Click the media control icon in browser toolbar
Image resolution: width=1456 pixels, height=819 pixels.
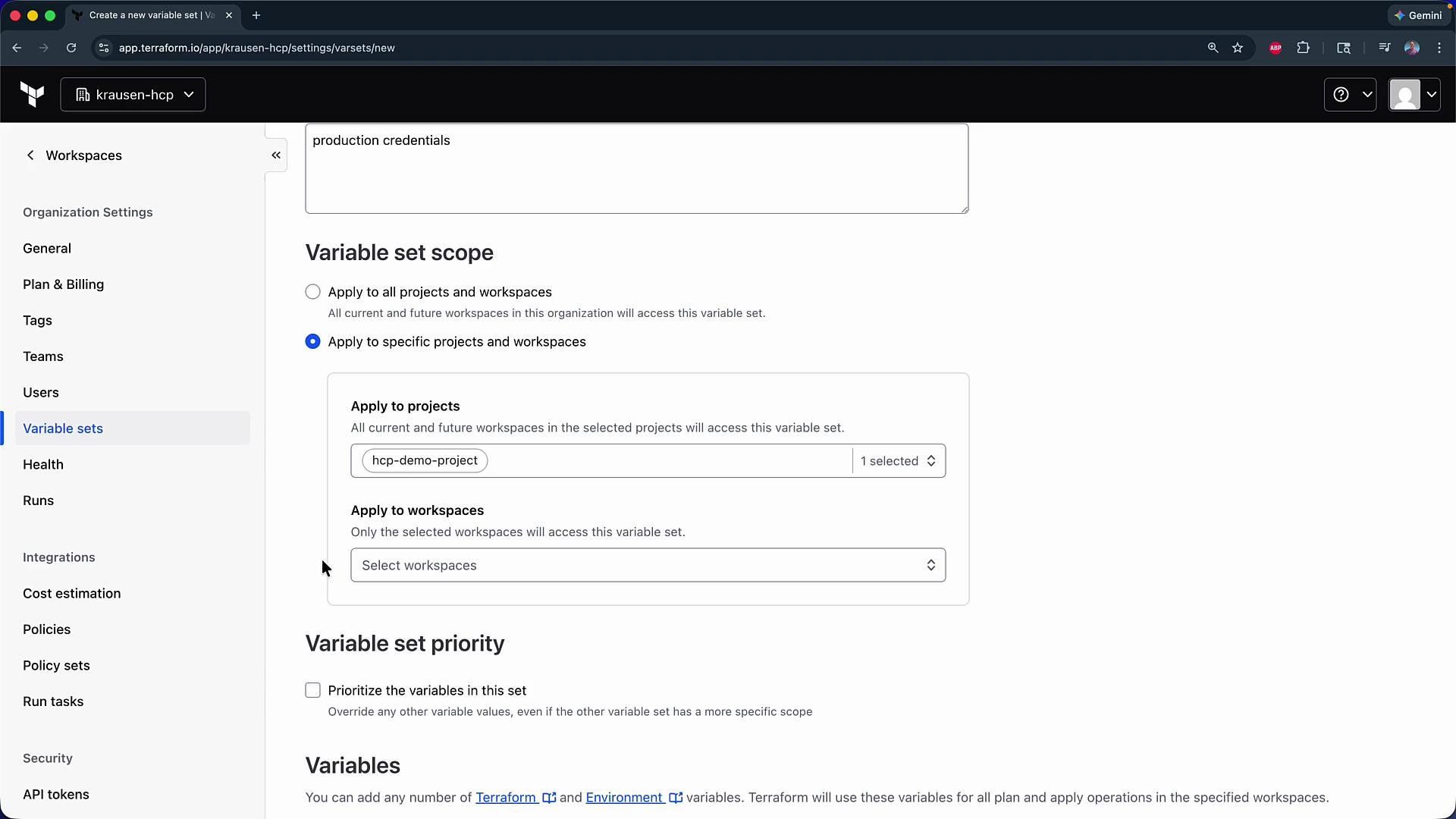coord(1384,48)
